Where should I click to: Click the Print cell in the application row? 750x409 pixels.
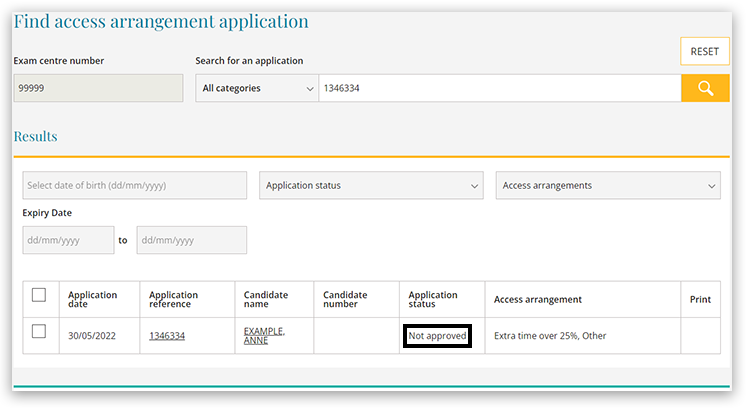click(700, 336)
